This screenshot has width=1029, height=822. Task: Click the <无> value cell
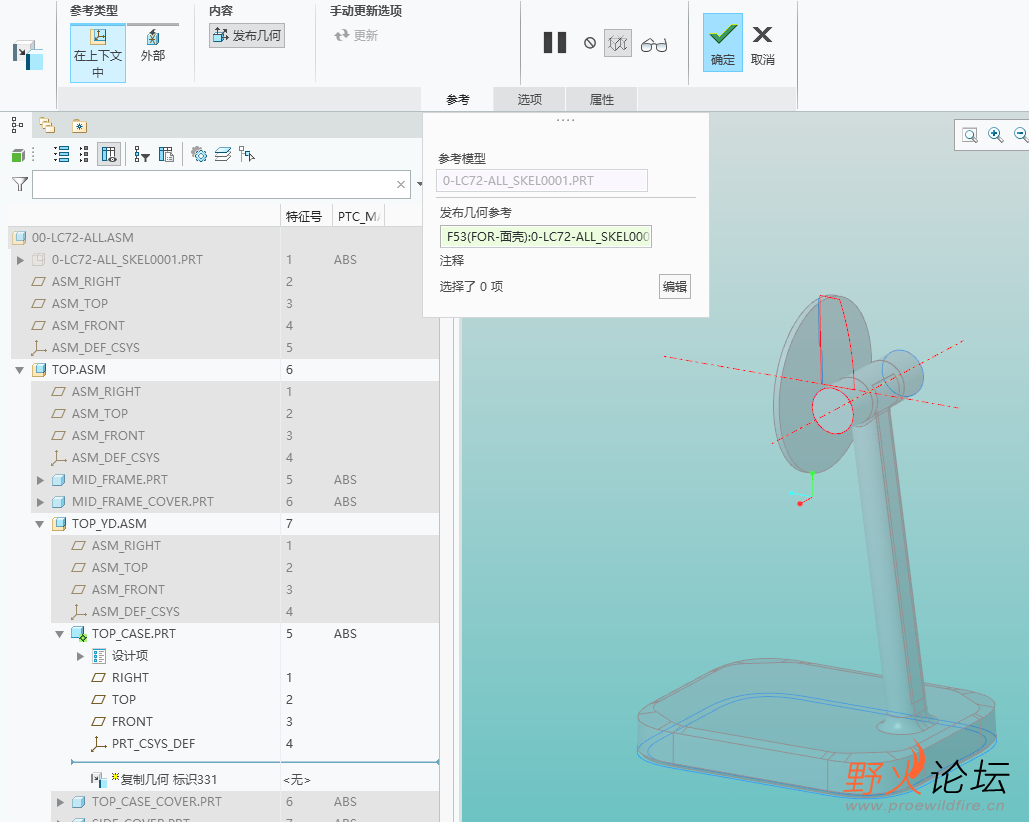pos(297,779)
